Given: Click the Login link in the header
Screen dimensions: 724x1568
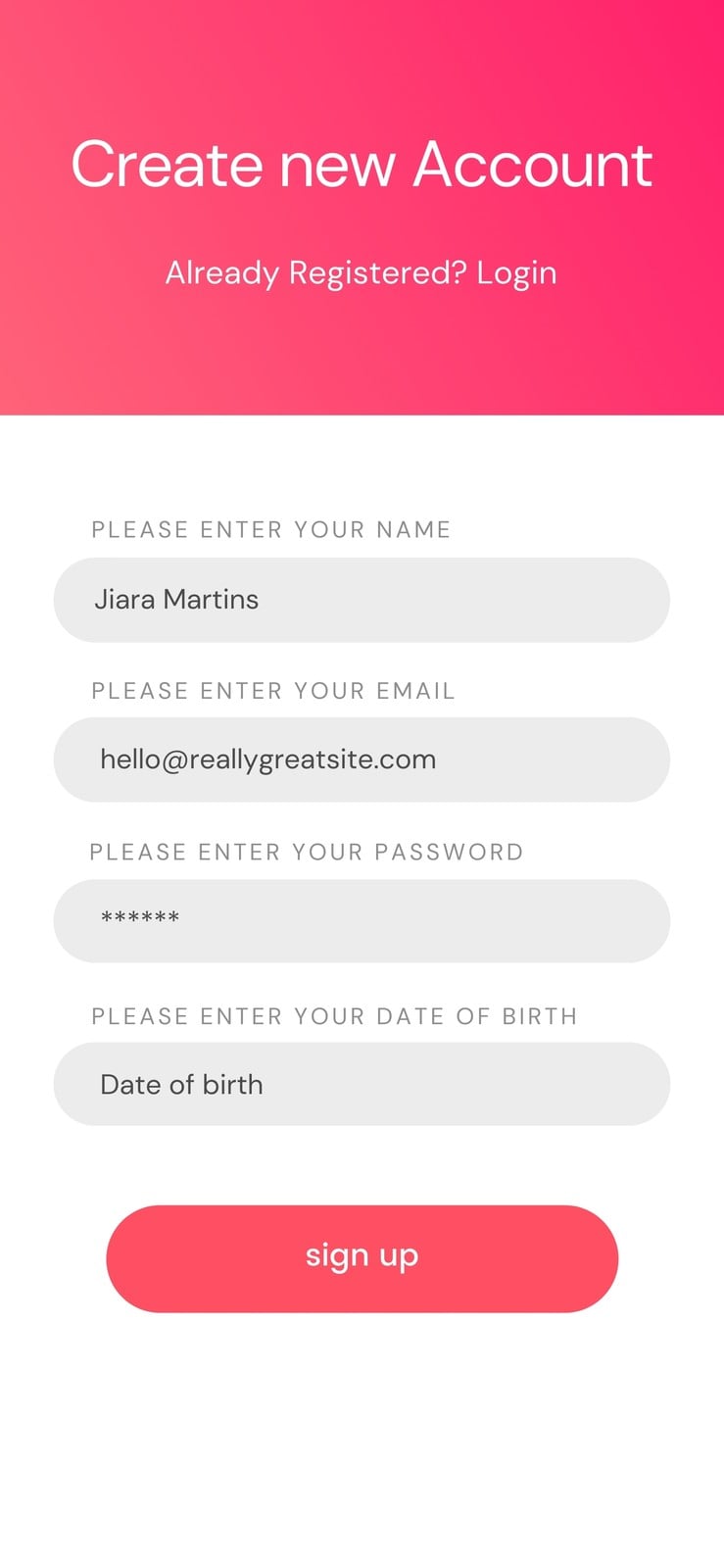Looking at the screenshot, I should point(516,273).
